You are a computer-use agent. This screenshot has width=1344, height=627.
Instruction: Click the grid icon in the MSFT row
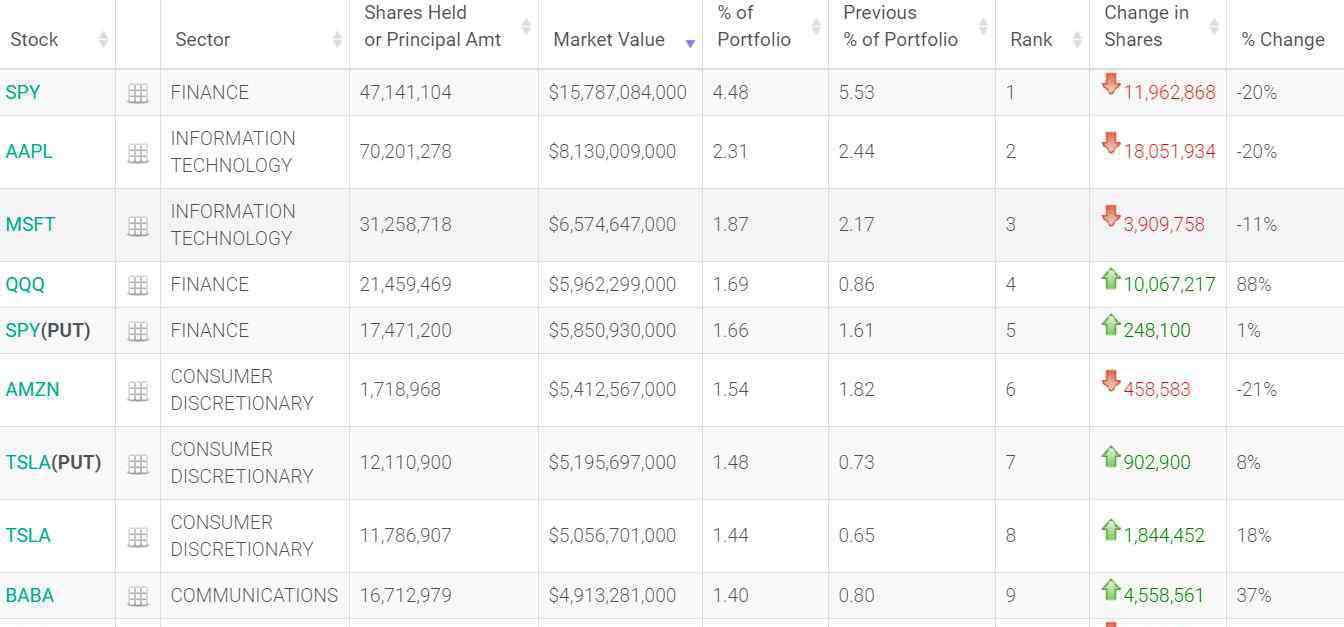pos(138,226)
